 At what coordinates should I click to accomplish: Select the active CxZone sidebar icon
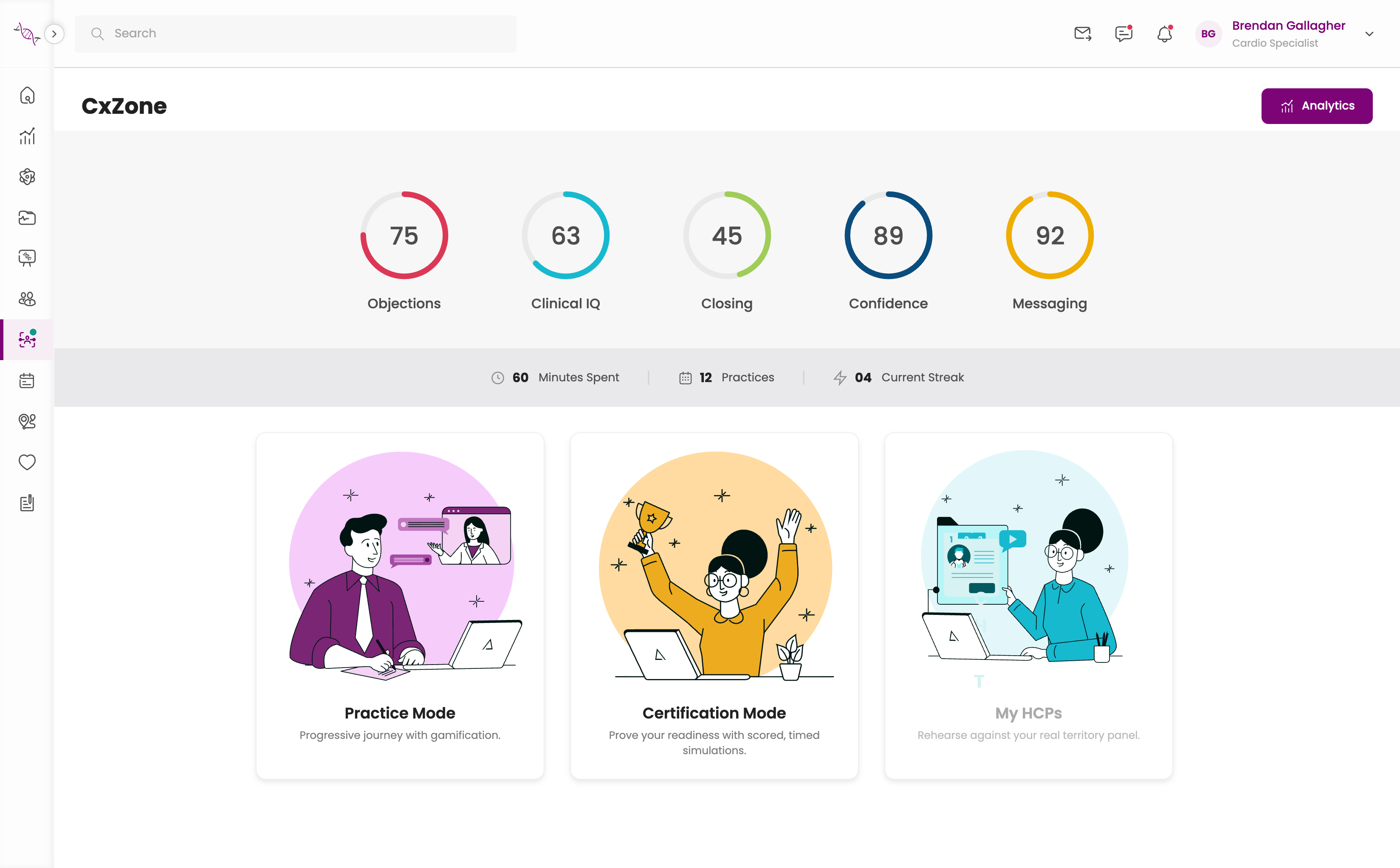tap(27, 339)
